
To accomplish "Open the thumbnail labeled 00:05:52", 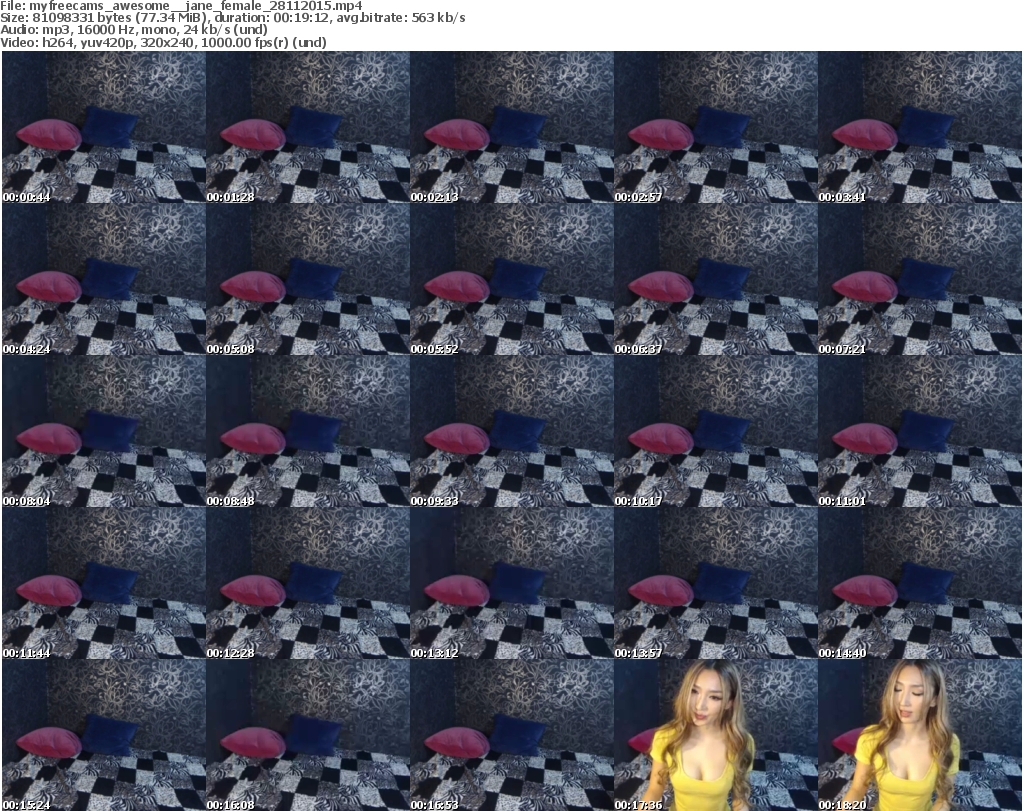I will tap(511, 279).
